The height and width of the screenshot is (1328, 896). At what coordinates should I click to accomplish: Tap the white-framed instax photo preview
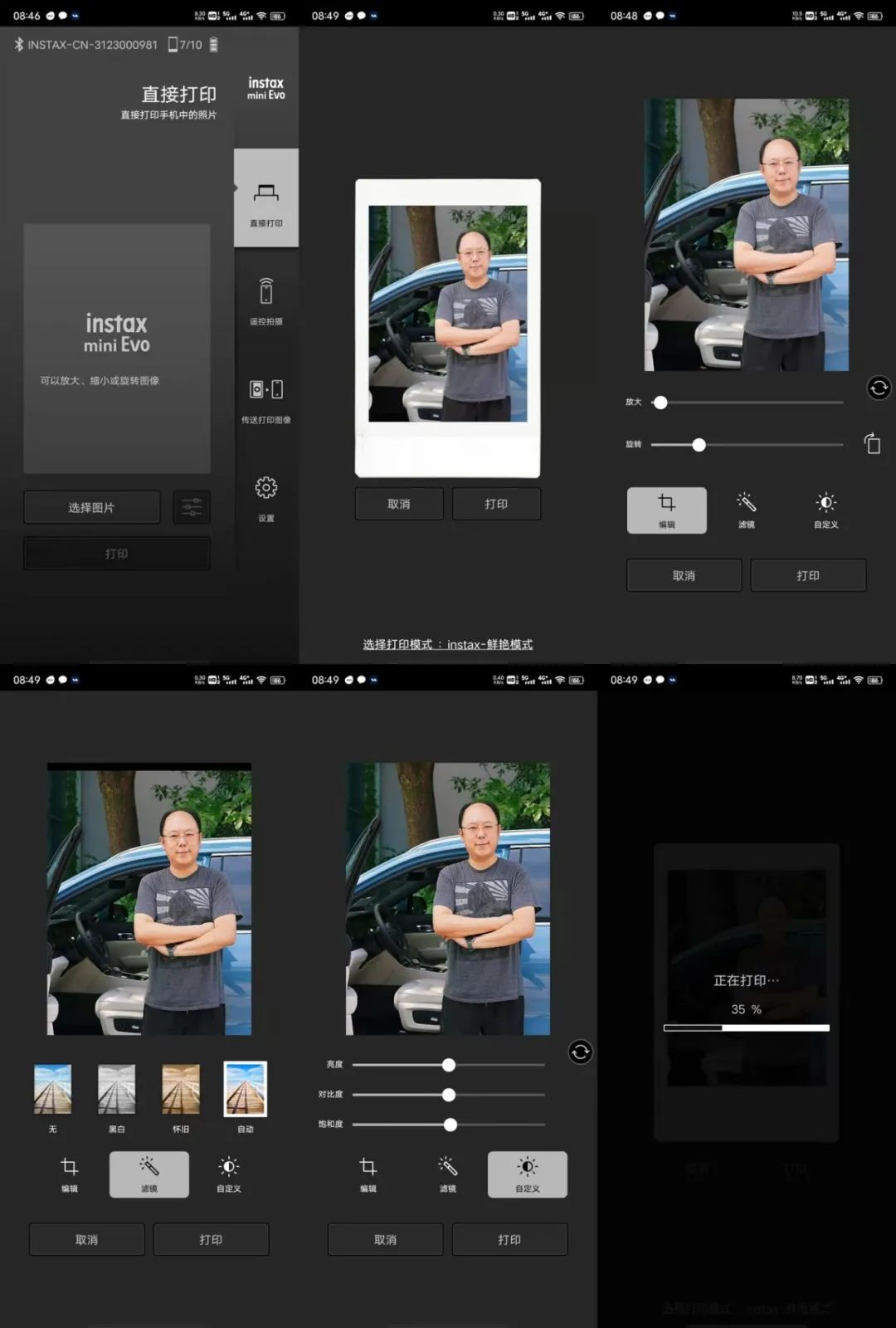click(x=448, y=328)
